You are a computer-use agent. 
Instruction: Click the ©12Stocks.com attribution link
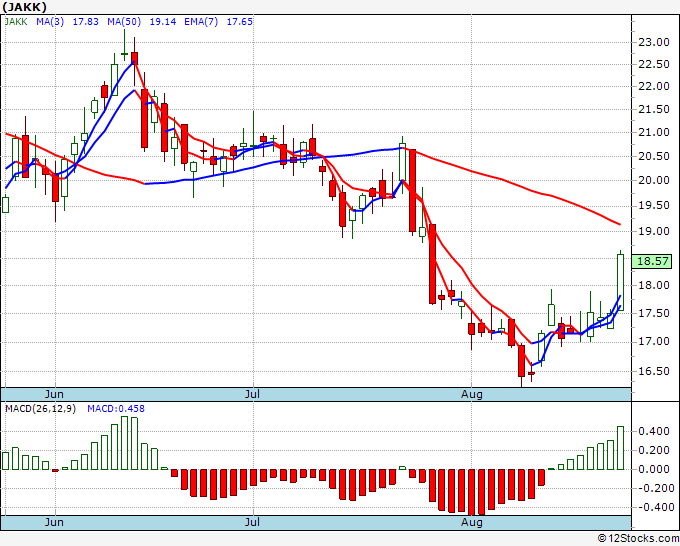coord(638,539)
